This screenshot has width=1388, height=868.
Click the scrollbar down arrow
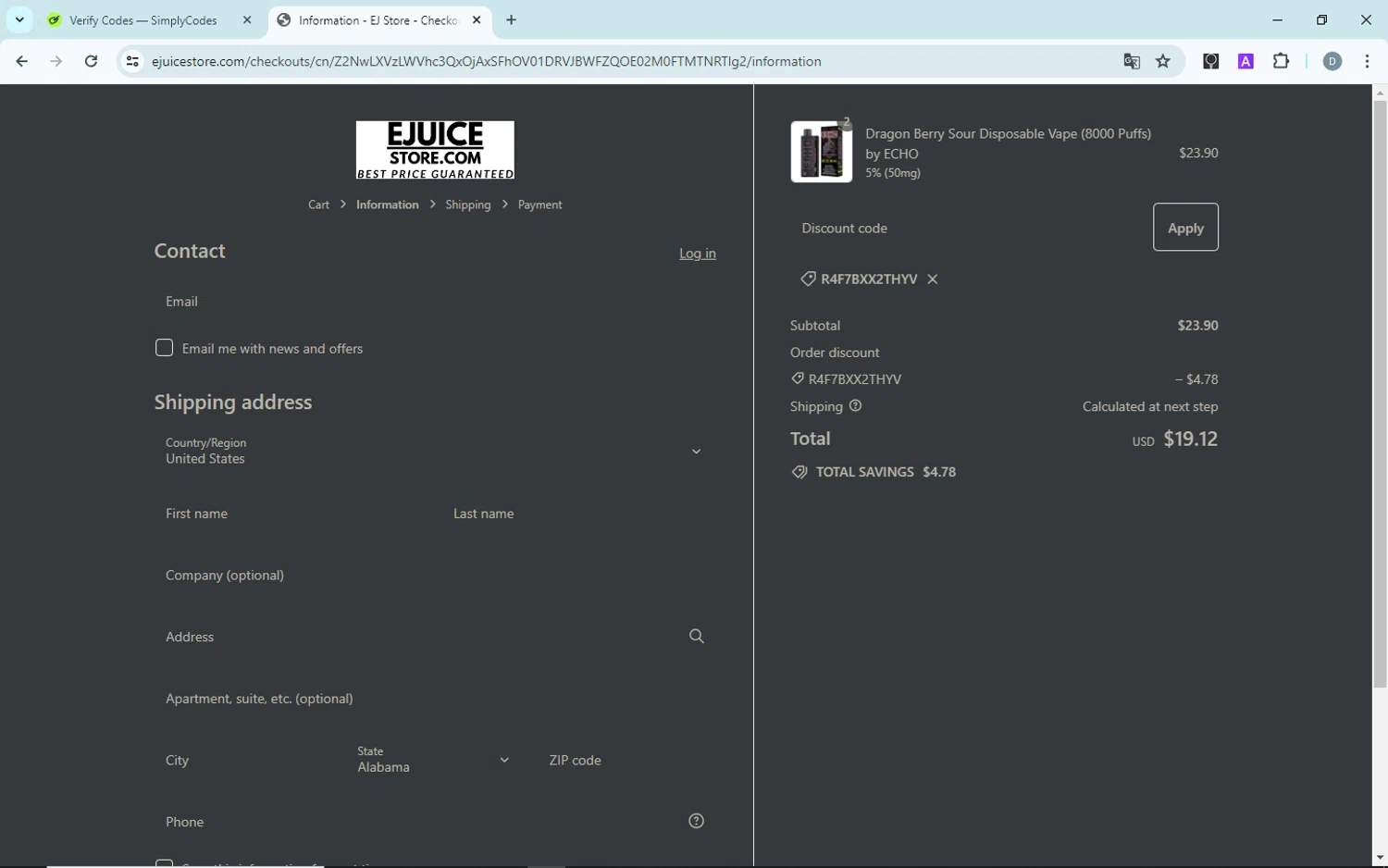(1380, 858)
